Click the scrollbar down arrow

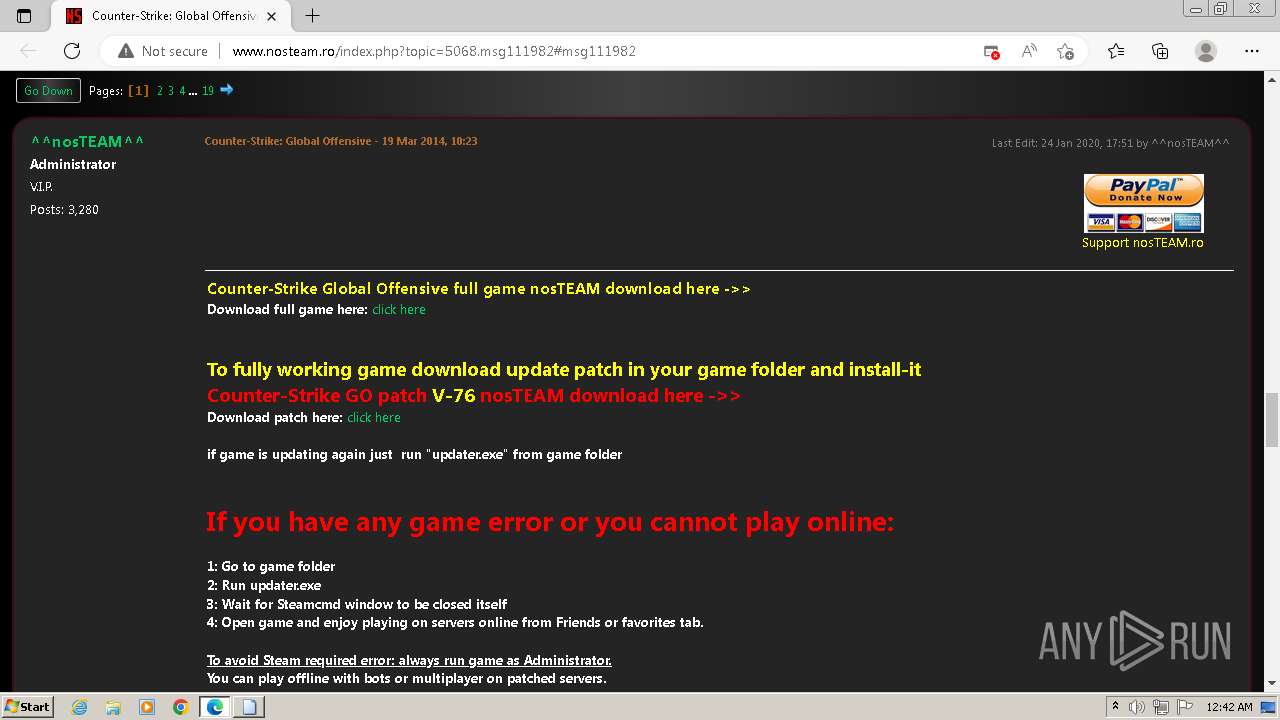click(1272, 683)
